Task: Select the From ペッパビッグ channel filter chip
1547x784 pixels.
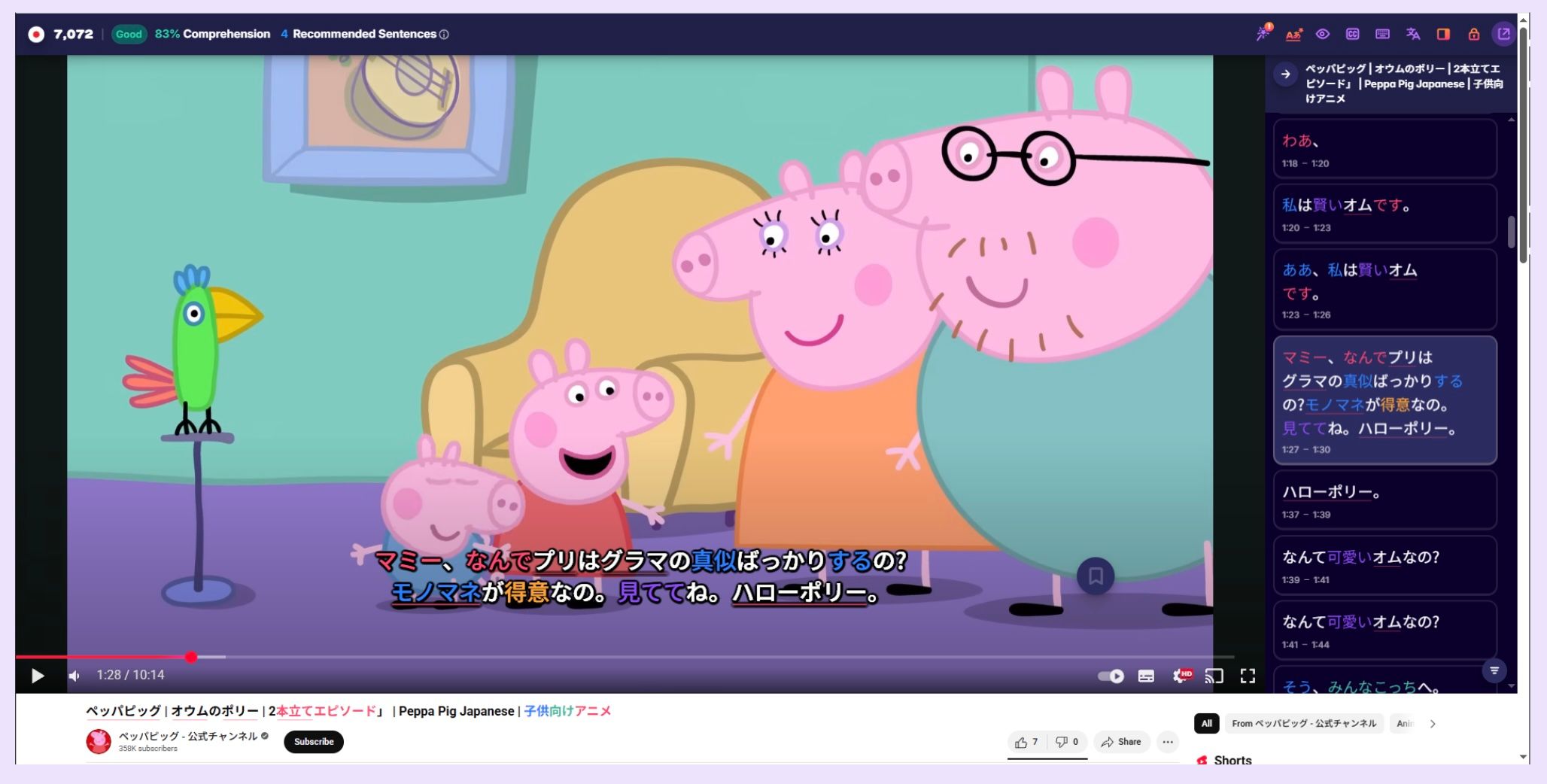Action: pos(1304,724)
